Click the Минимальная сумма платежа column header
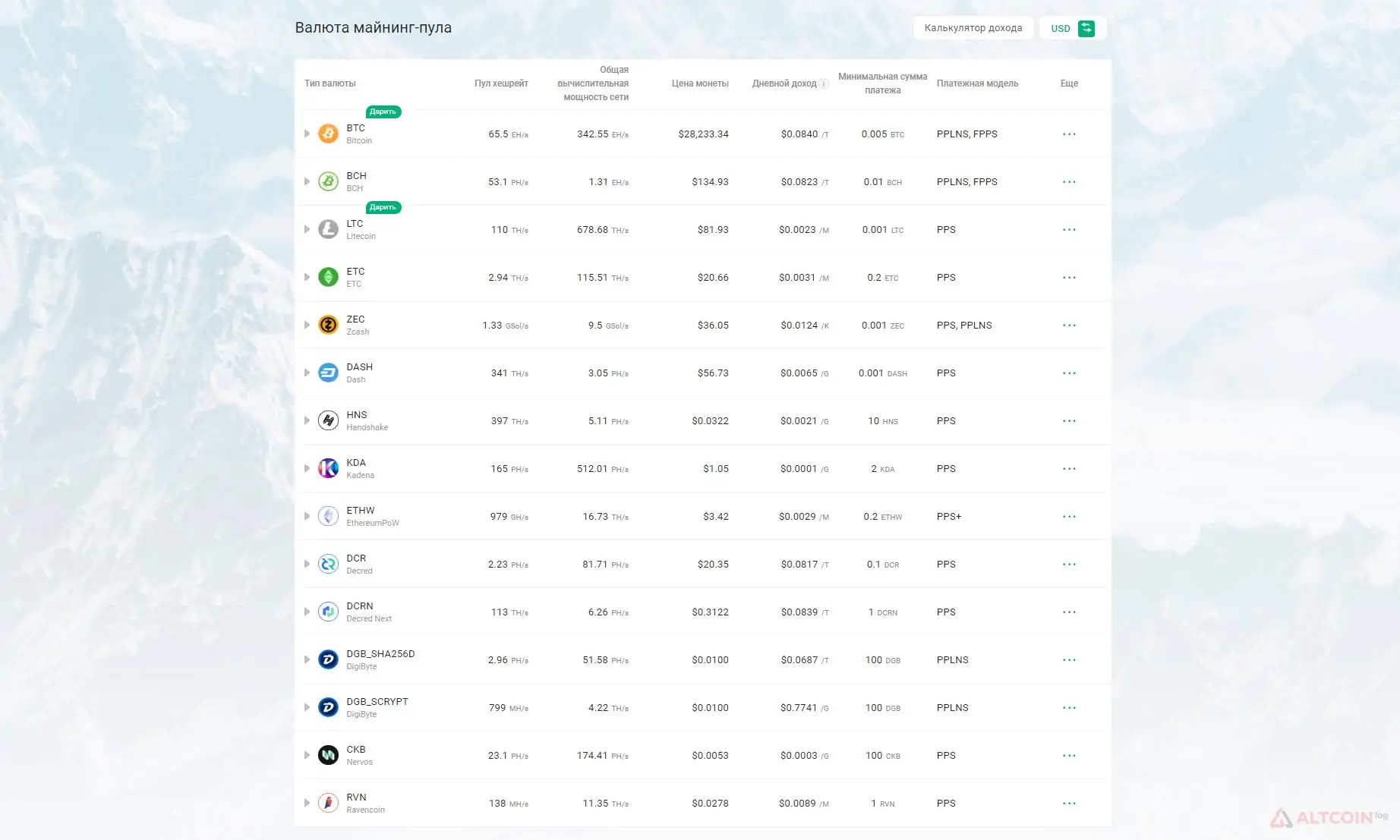Image resolution: width=1400 pixels, height=840 pixels. [x=883, y=83]
